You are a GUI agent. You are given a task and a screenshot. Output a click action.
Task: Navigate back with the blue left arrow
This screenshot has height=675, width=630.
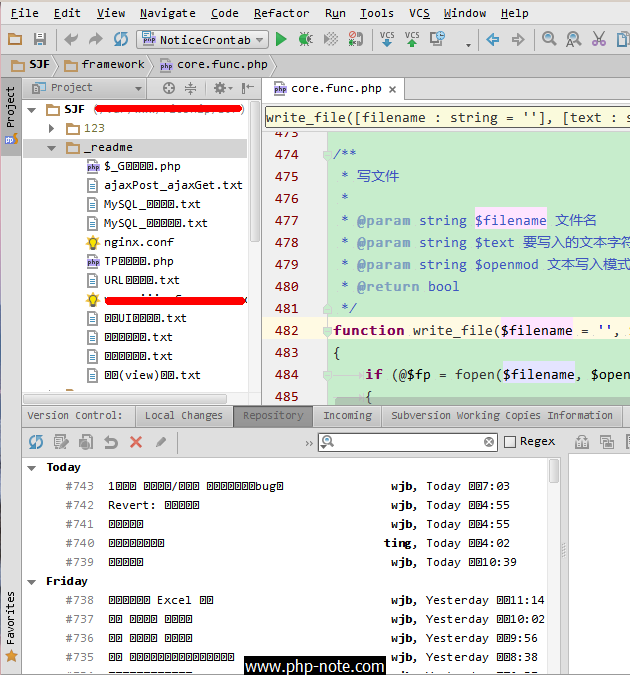pos(493,40)
